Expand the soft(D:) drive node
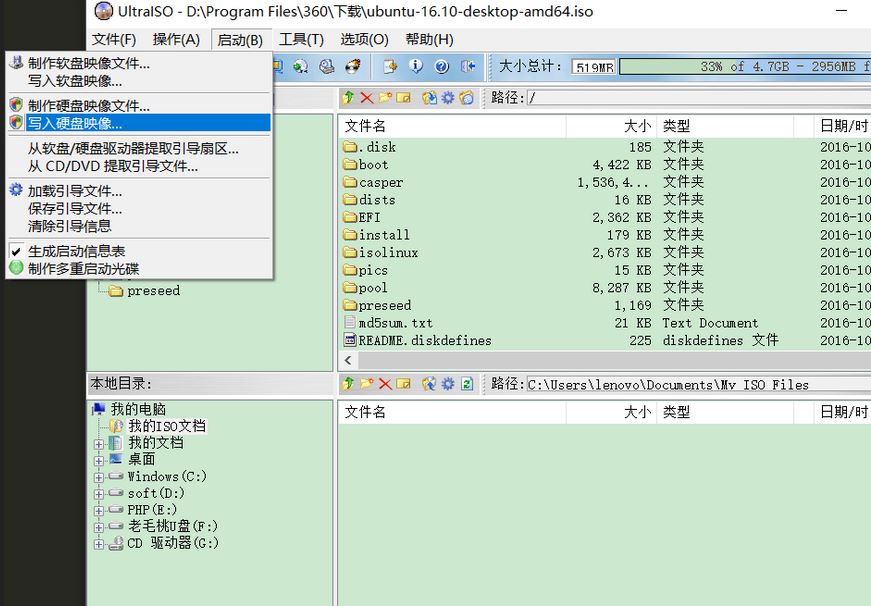The height and width of the screenshot is (606, 871). tap(99, 494)
